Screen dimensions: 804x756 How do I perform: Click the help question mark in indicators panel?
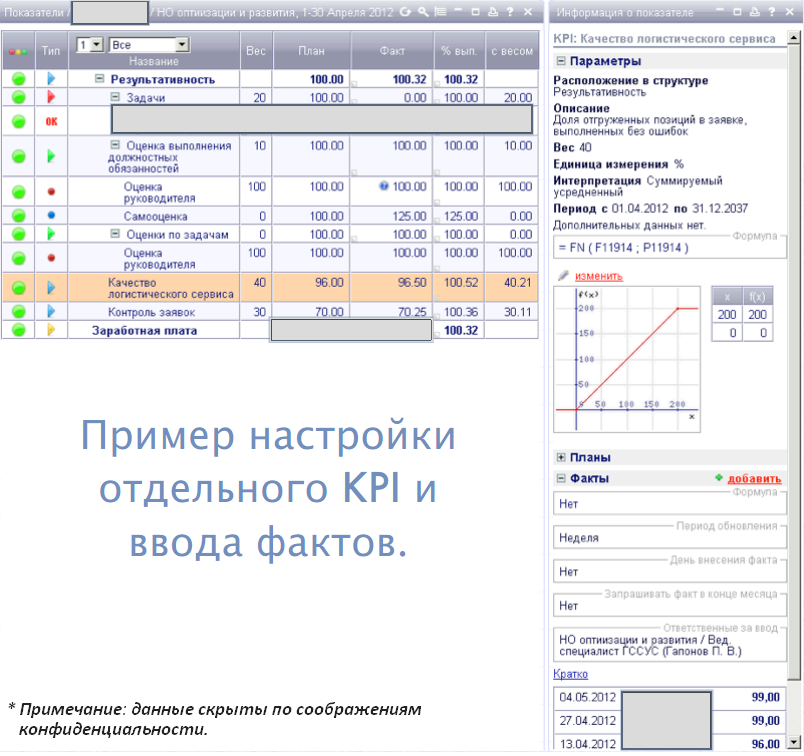510,12
